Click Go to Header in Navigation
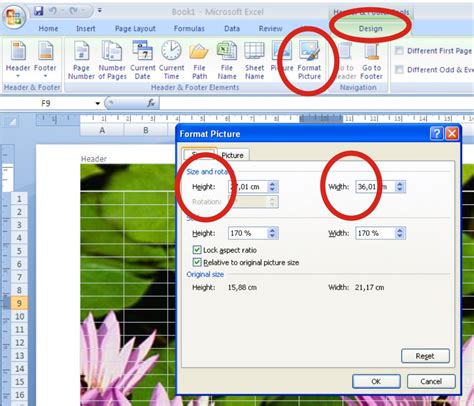Image resolution: width=474 pixels, height=406 pixels. tap(345, 61)
